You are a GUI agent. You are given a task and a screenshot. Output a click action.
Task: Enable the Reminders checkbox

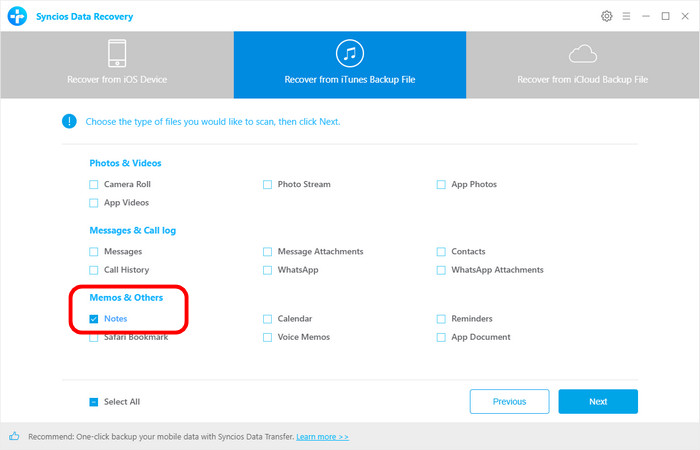(x=441, y=319)
